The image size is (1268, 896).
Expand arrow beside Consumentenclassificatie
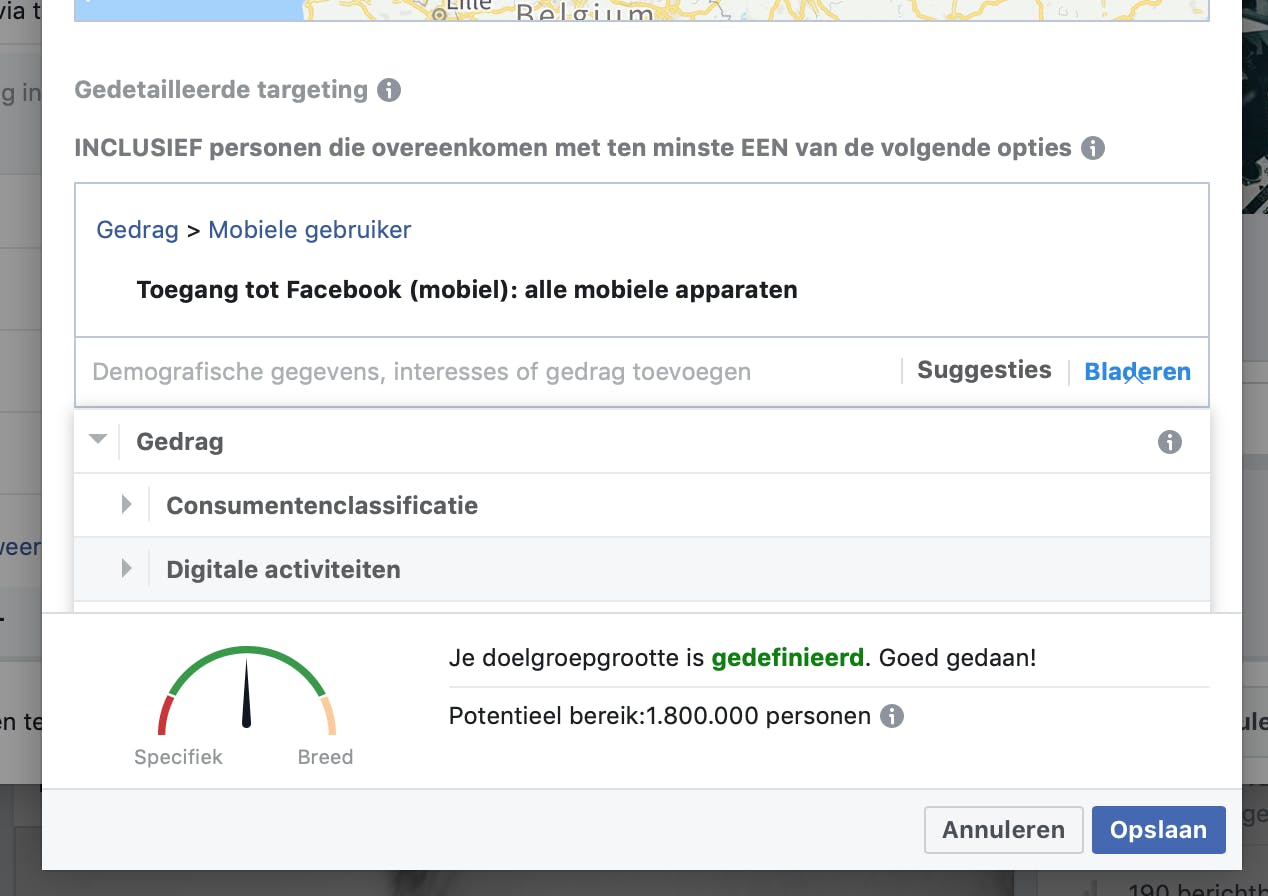pos(127,505)
